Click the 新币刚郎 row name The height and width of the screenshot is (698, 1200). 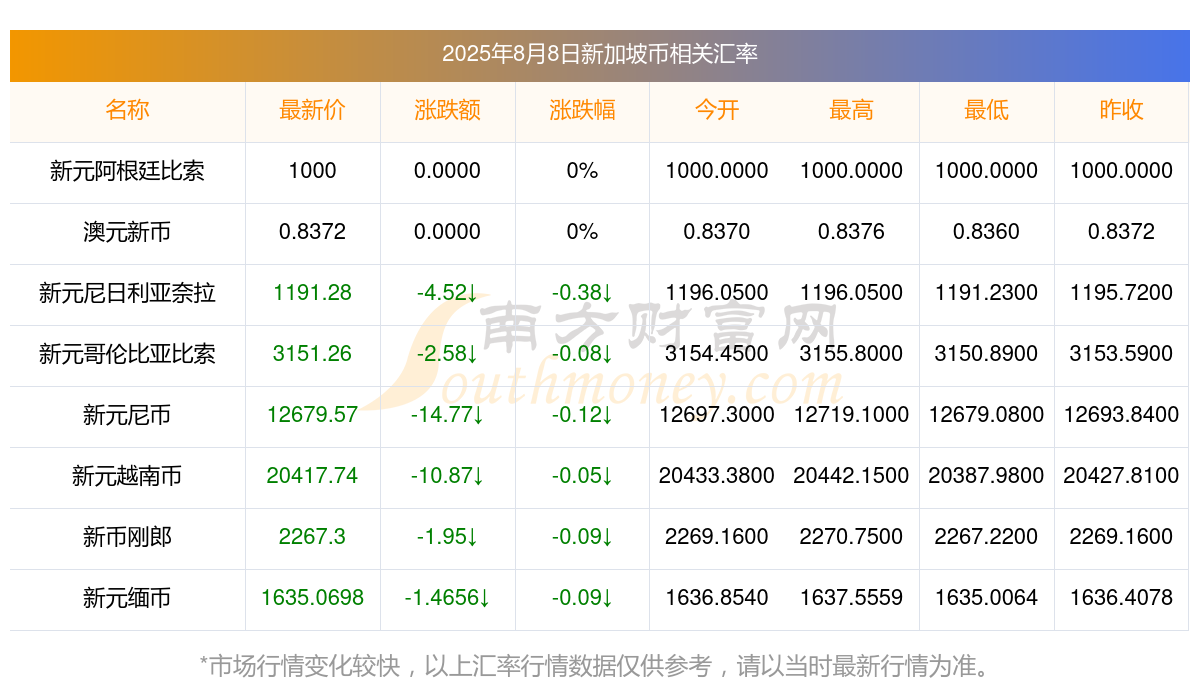click(127, 537)
